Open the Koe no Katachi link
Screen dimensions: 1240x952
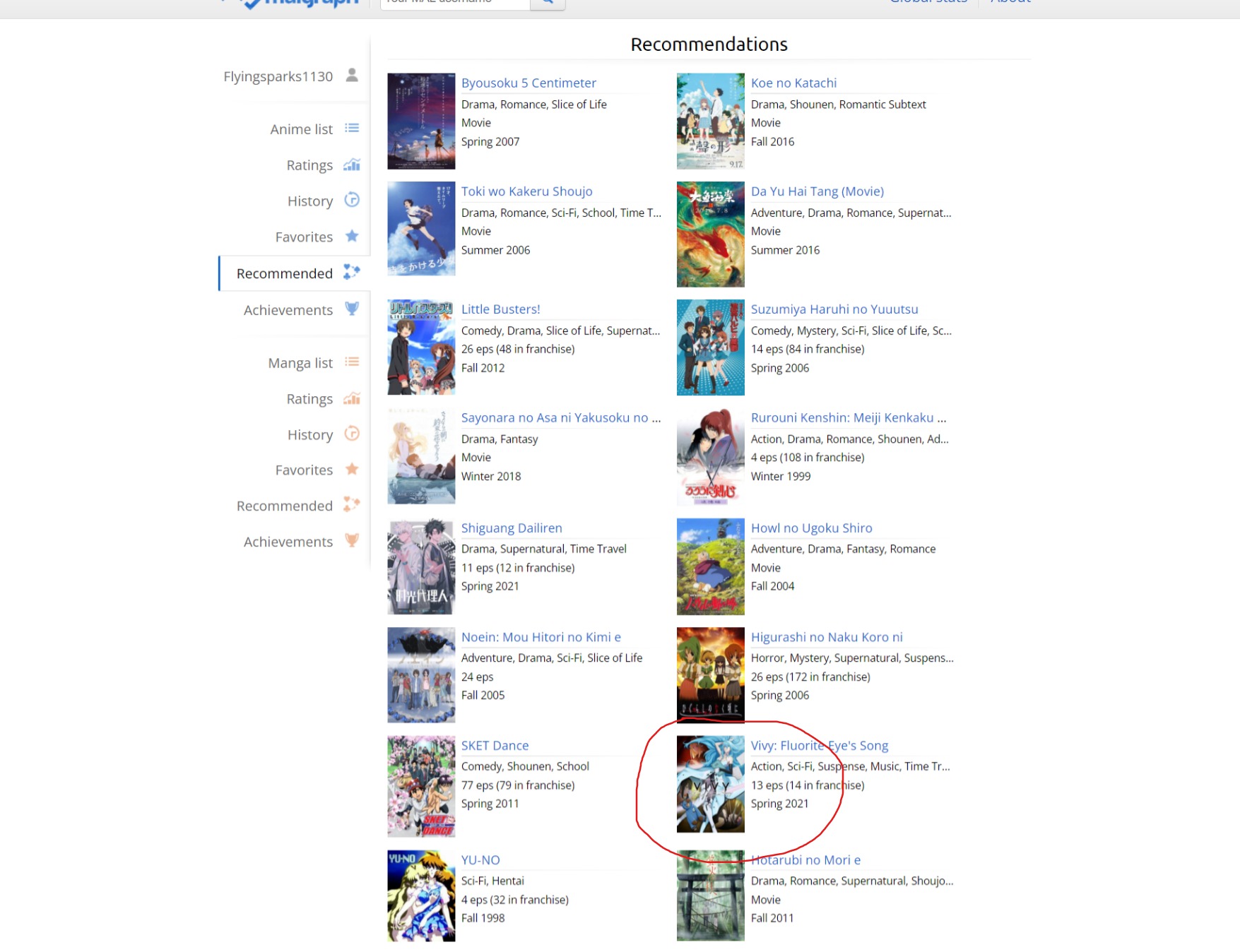pos(793,83)
